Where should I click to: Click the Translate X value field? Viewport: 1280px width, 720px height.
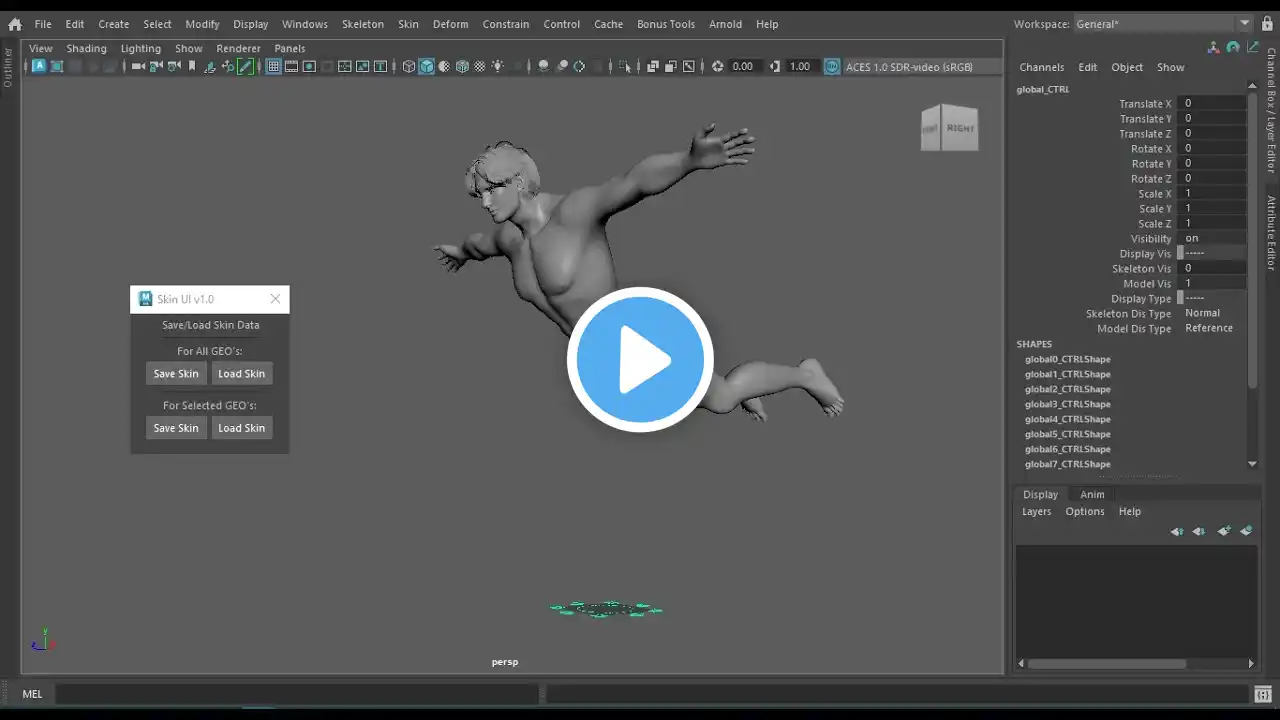click(1213, 104)
